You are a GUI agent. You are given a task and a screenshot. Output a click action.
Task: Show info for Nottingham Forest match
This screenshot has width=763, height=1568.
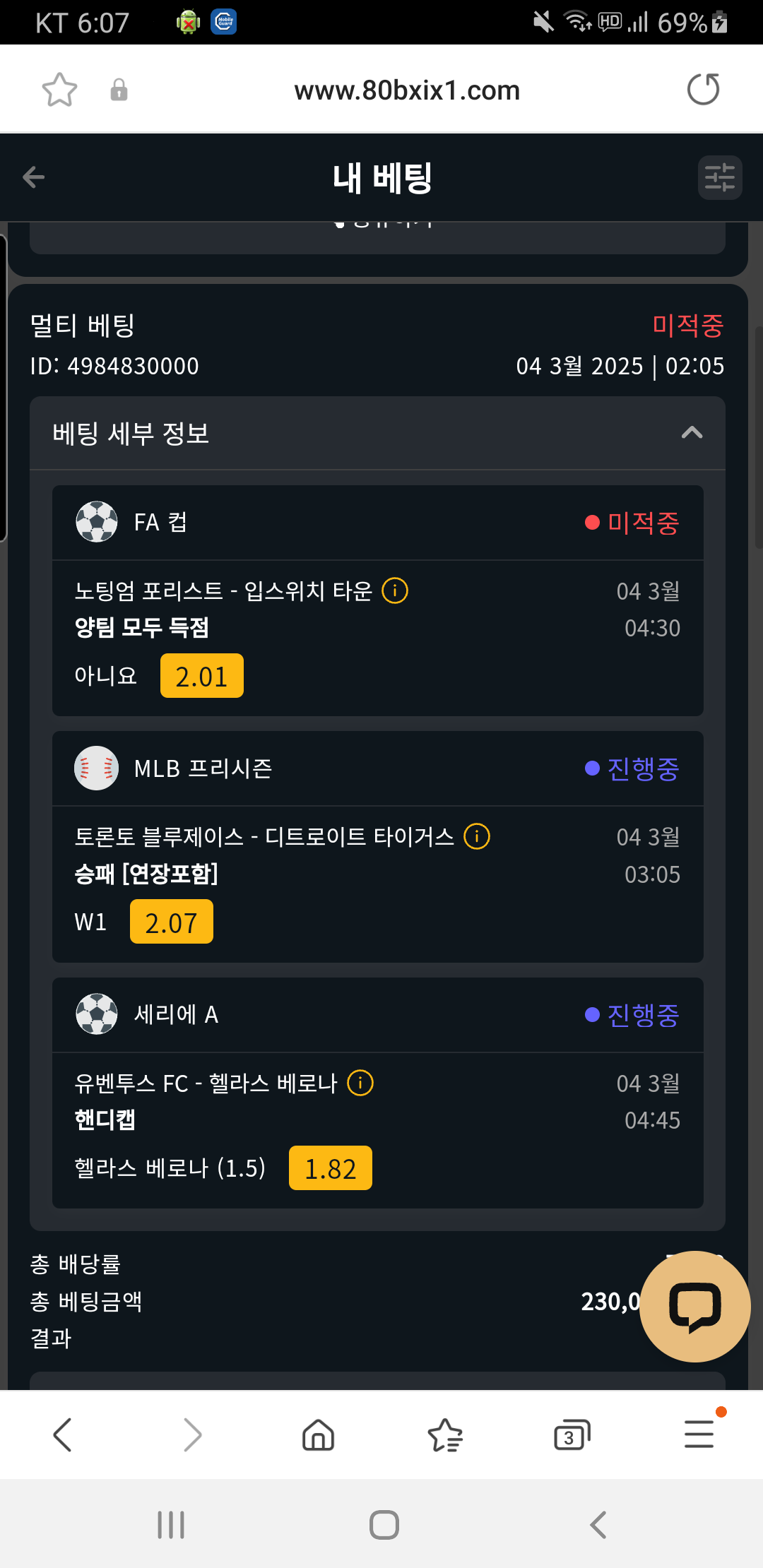(x=395, y=590)
